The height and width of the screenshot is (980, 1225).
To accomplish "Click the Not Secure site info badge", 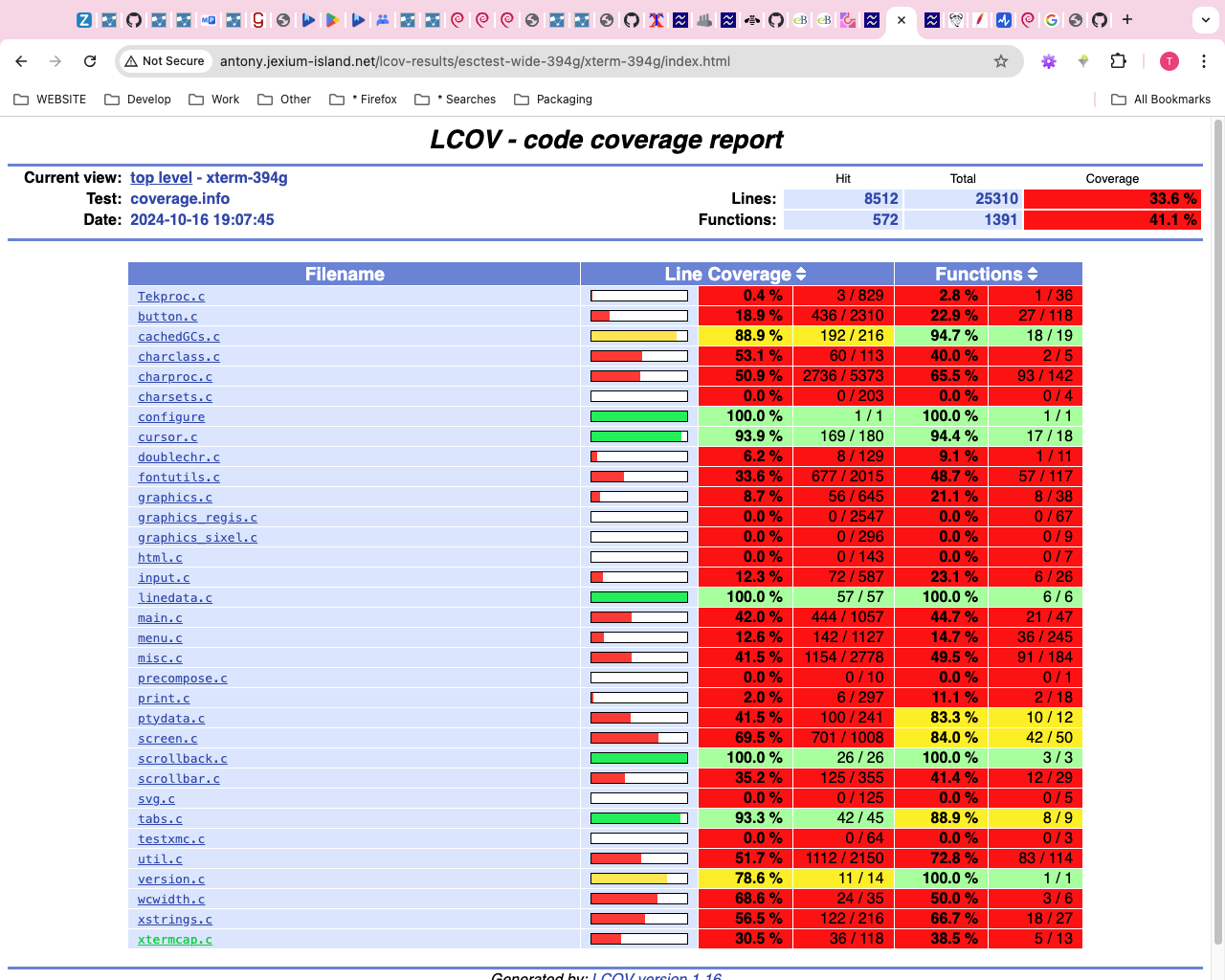I will pos(165,61).
